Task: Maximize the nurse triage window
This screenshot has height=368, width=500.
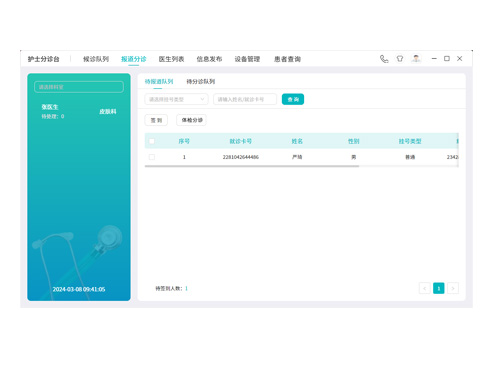Action: [447, 59]
